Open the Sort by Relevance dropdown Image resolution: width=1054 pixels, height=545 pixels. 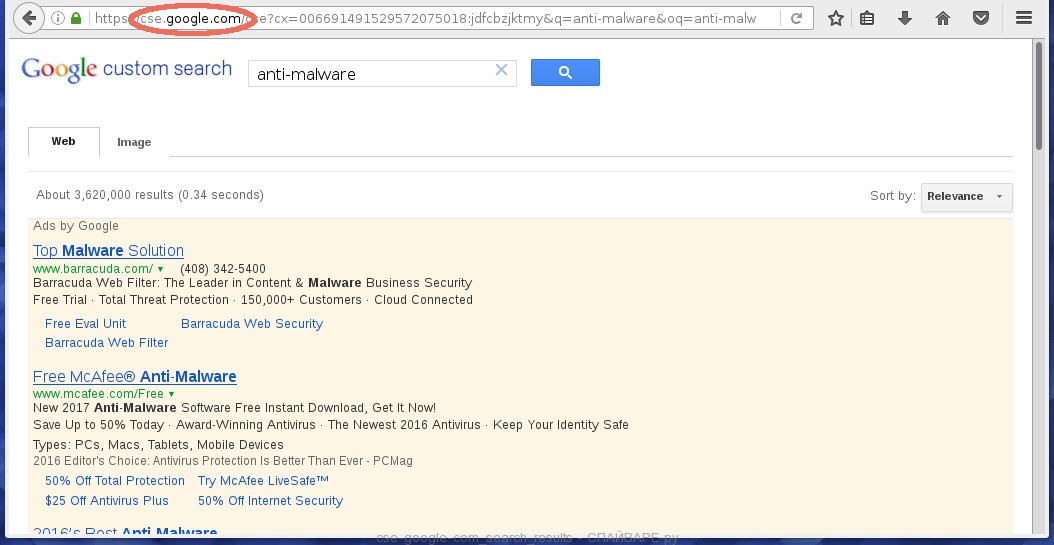point(967,197)
